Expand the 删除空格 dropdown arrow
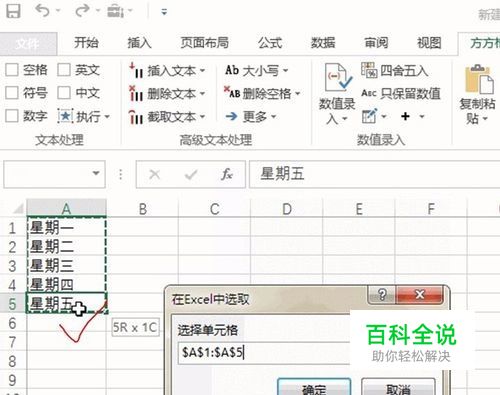This screenshot has height=395, width=500. [297, 93]
